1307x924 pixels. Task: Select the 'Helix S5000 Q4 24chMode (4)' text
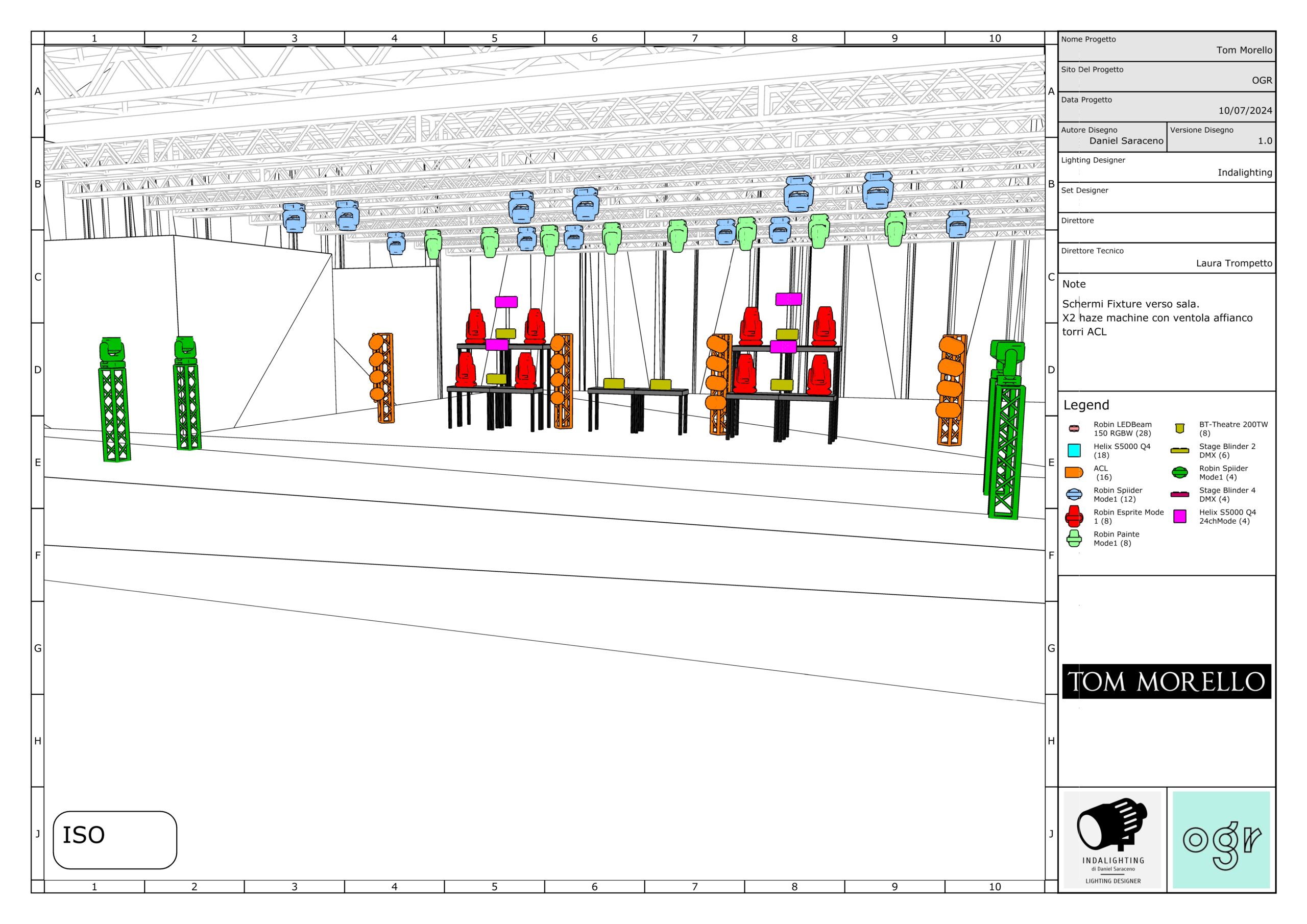[1227, 517]
